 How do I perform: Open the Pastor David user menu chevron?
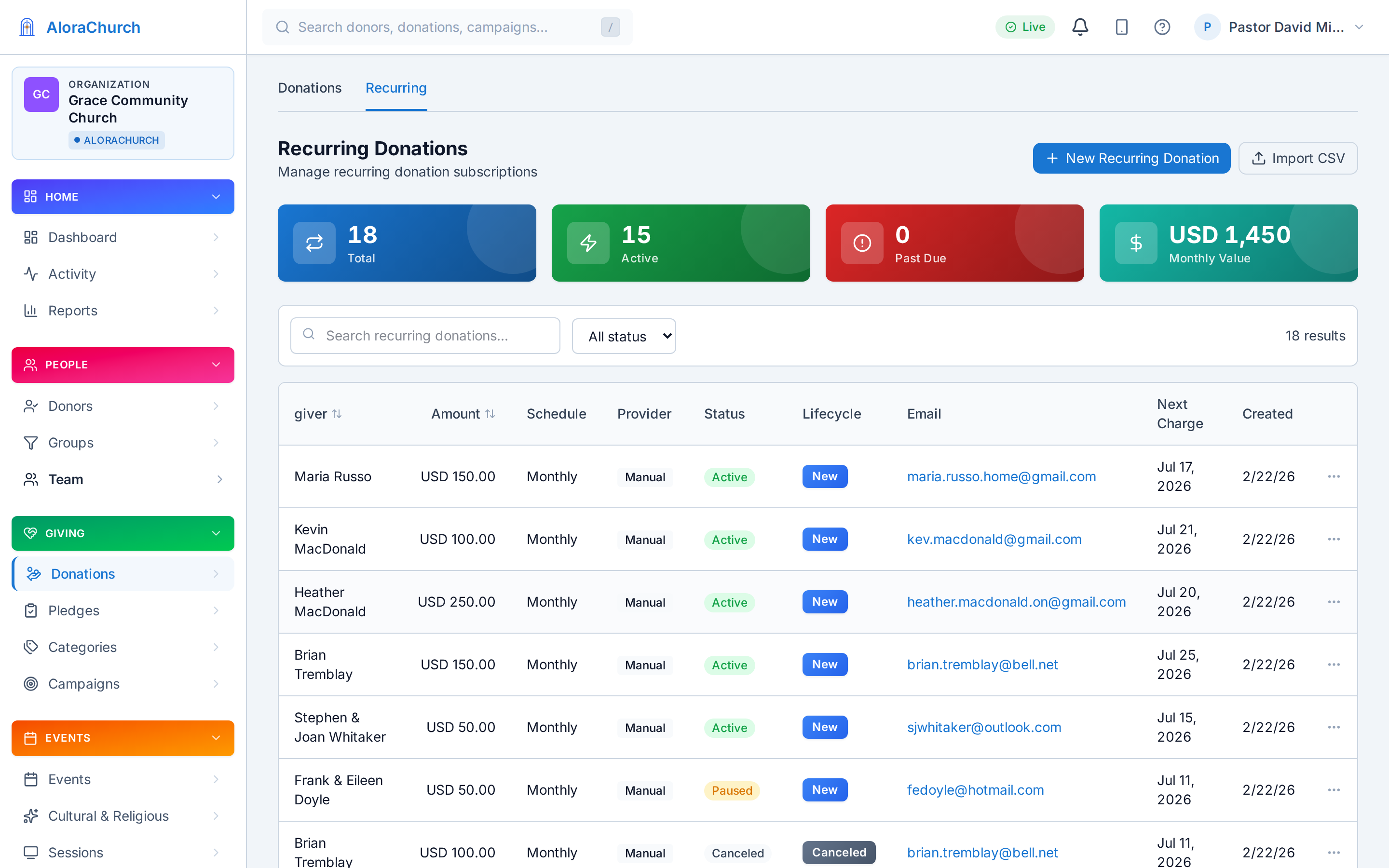point(1359,27)
